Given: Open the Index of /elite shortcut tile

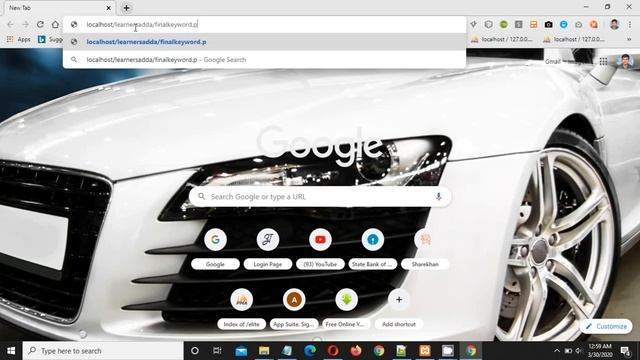Looking at the screenshot, I should coord(242,308).
